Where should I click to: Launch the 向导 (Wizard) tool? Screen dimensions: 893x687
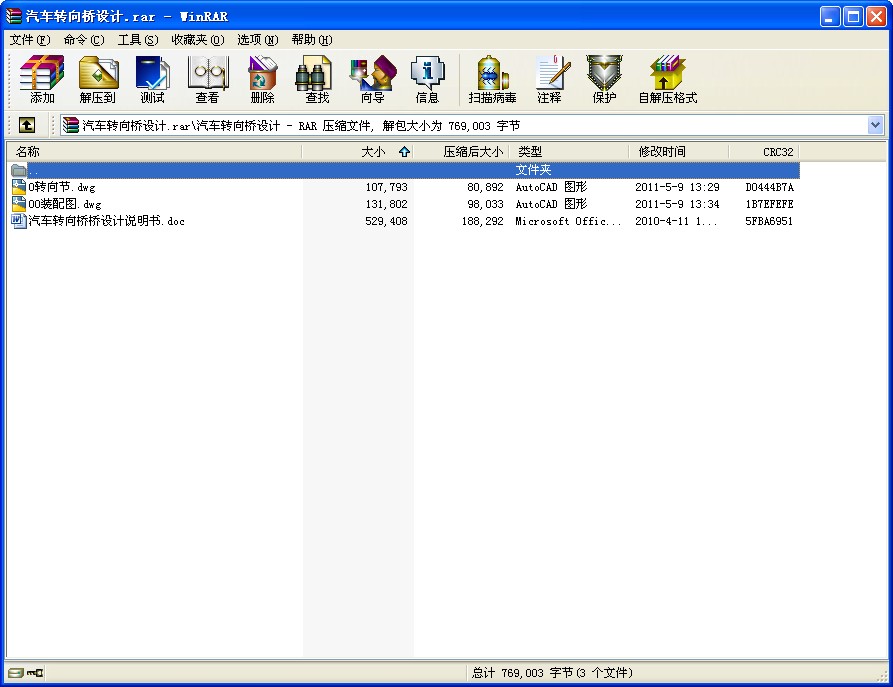coord(372,79)
